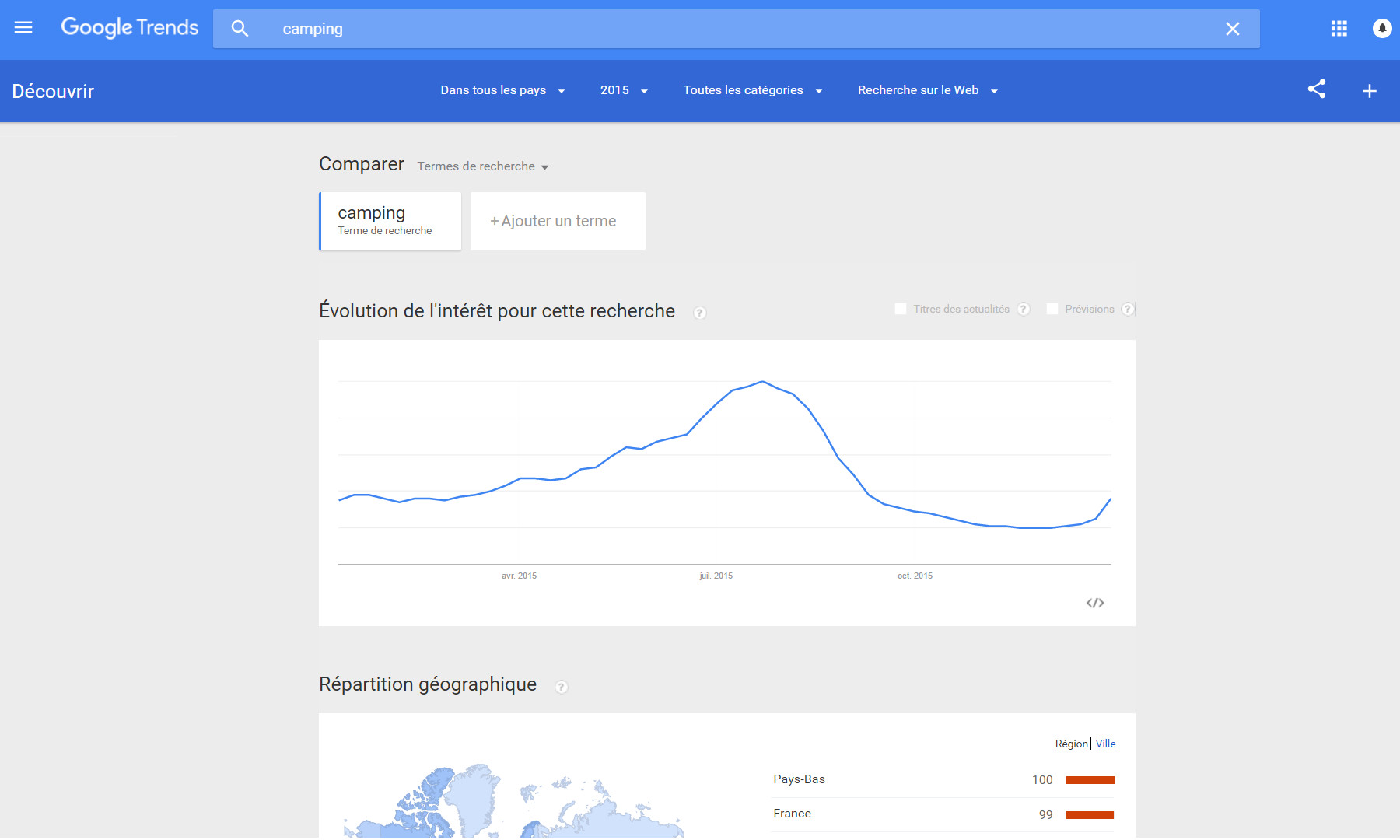Expand the Toutes les catégories dropdown
The height and width of the screenshot is (840, 1400).
click(752, 90)
